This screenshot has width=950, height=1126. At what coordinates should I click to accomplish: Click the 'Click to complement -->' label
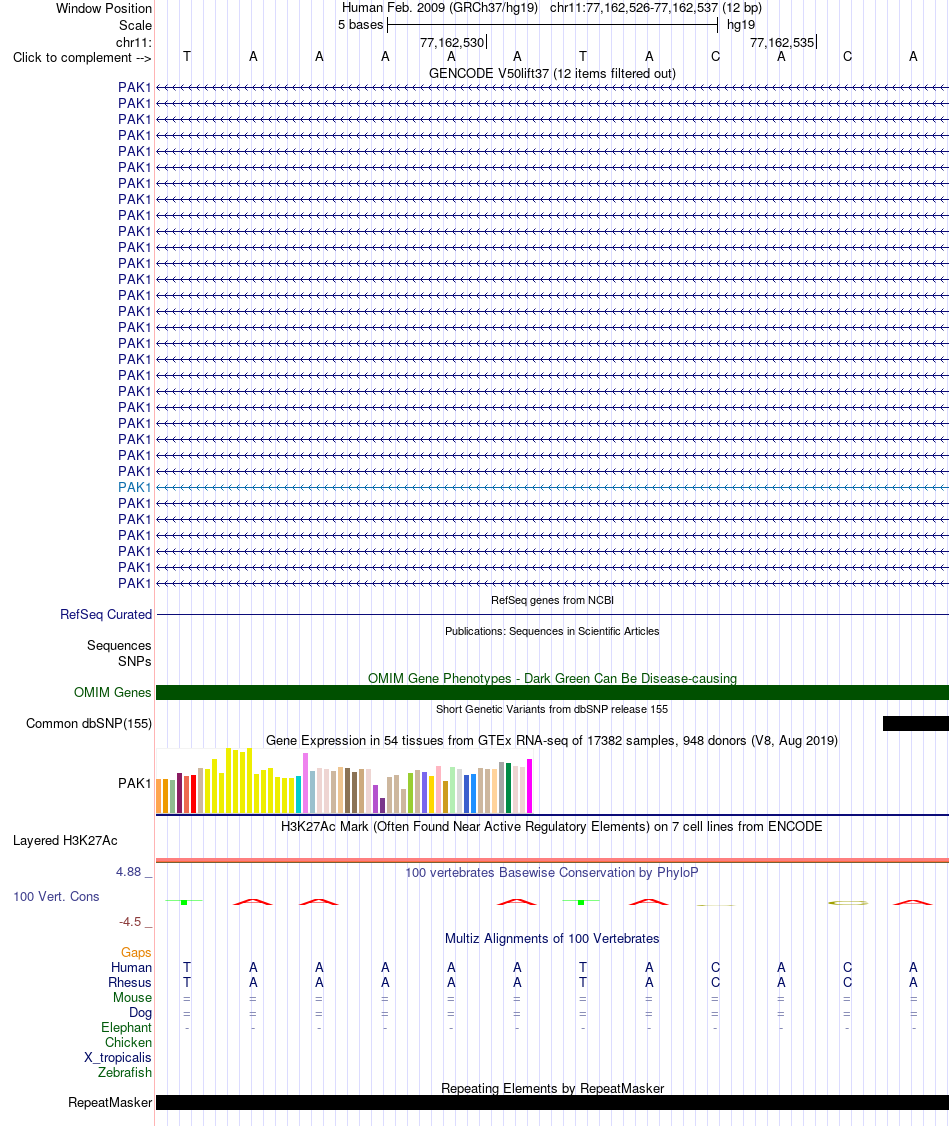point(82,57)
